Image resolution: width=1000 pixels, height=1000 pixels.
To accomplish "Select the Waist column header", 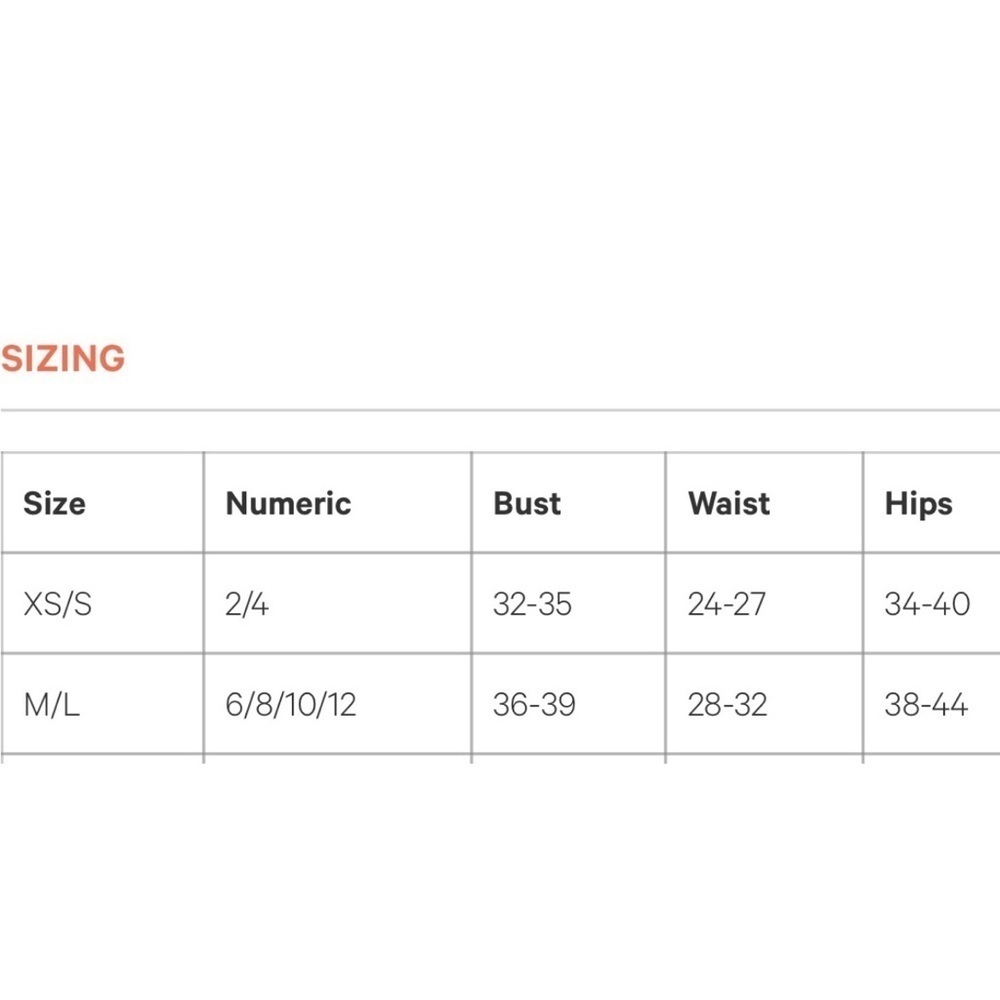I will point(729,503).
